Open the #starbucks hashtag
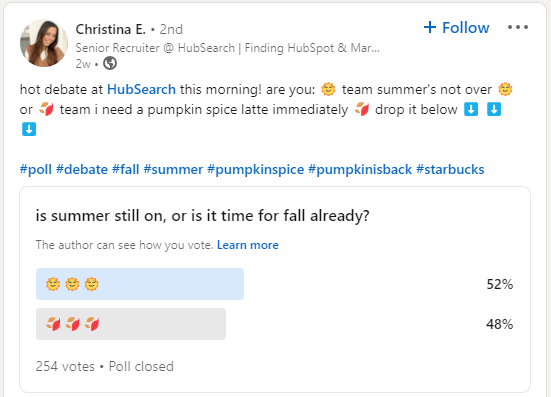551x397 pixels. [450, 169]
